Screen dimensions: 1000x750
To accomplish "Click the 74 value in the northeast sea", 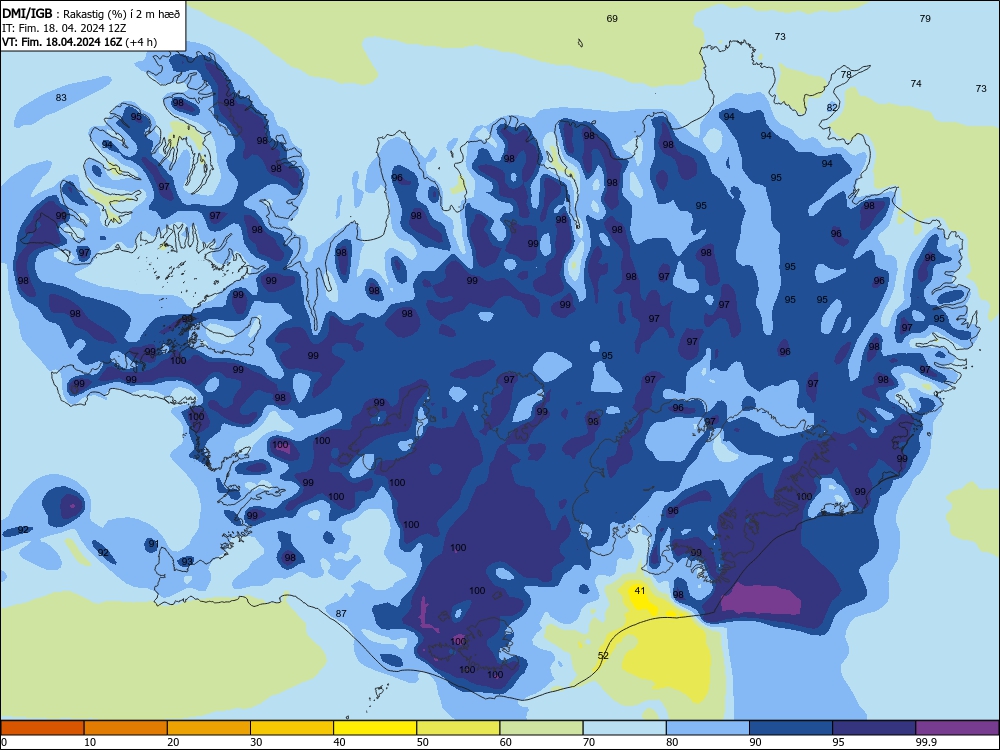I will click(916, 84).
